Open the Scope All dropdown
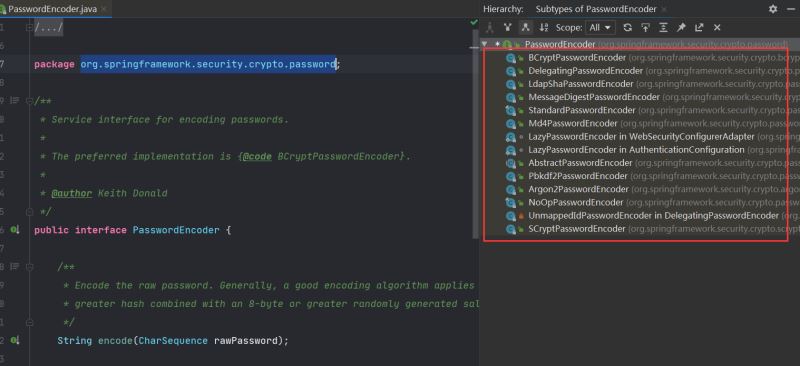The height and width of the screenshot is (366, 800). [601, 28]
